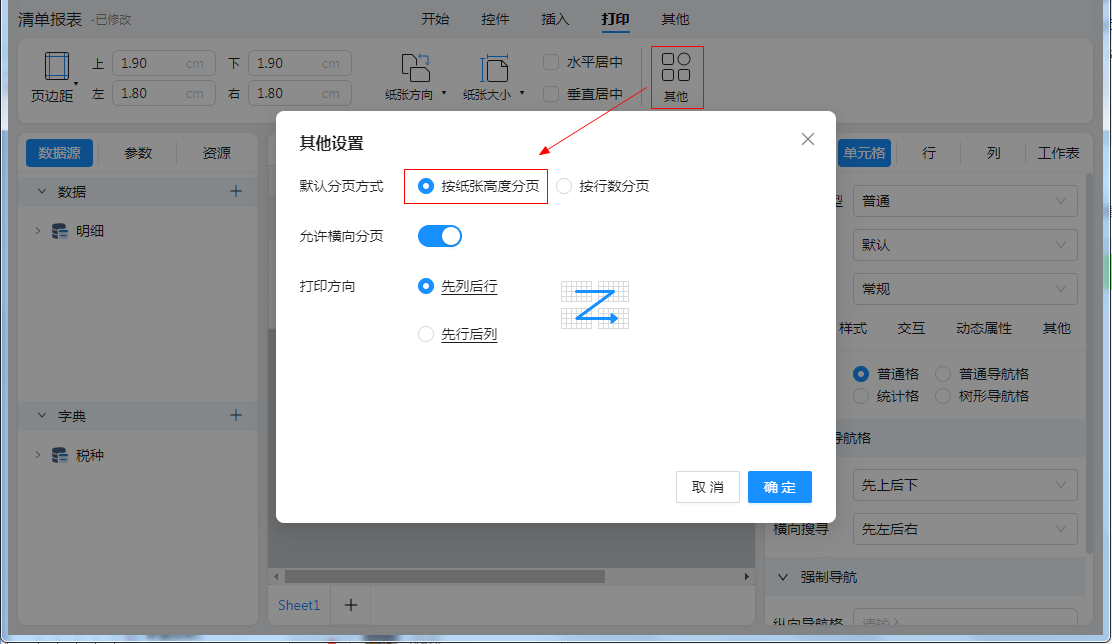Switch to the 参数 panel tab
The width and height of the screenshot is (1112, 644).
click(x=138, y=153)
